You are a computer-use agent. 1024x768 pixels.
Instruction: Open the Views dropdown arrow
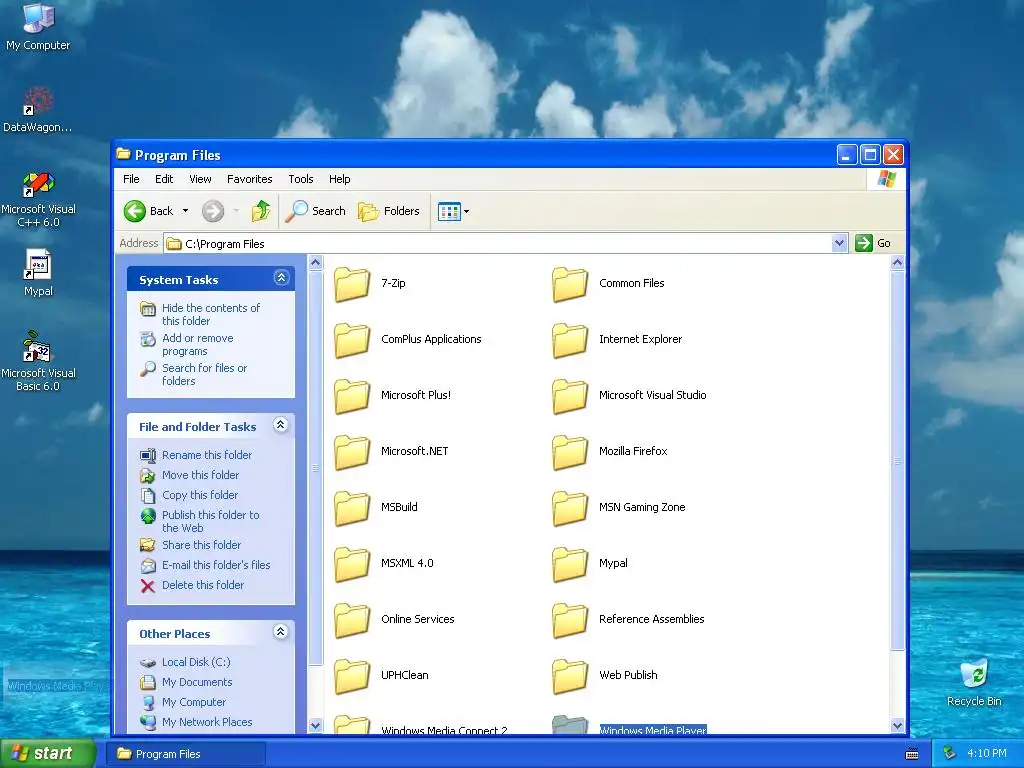click(x=466, y=212)
